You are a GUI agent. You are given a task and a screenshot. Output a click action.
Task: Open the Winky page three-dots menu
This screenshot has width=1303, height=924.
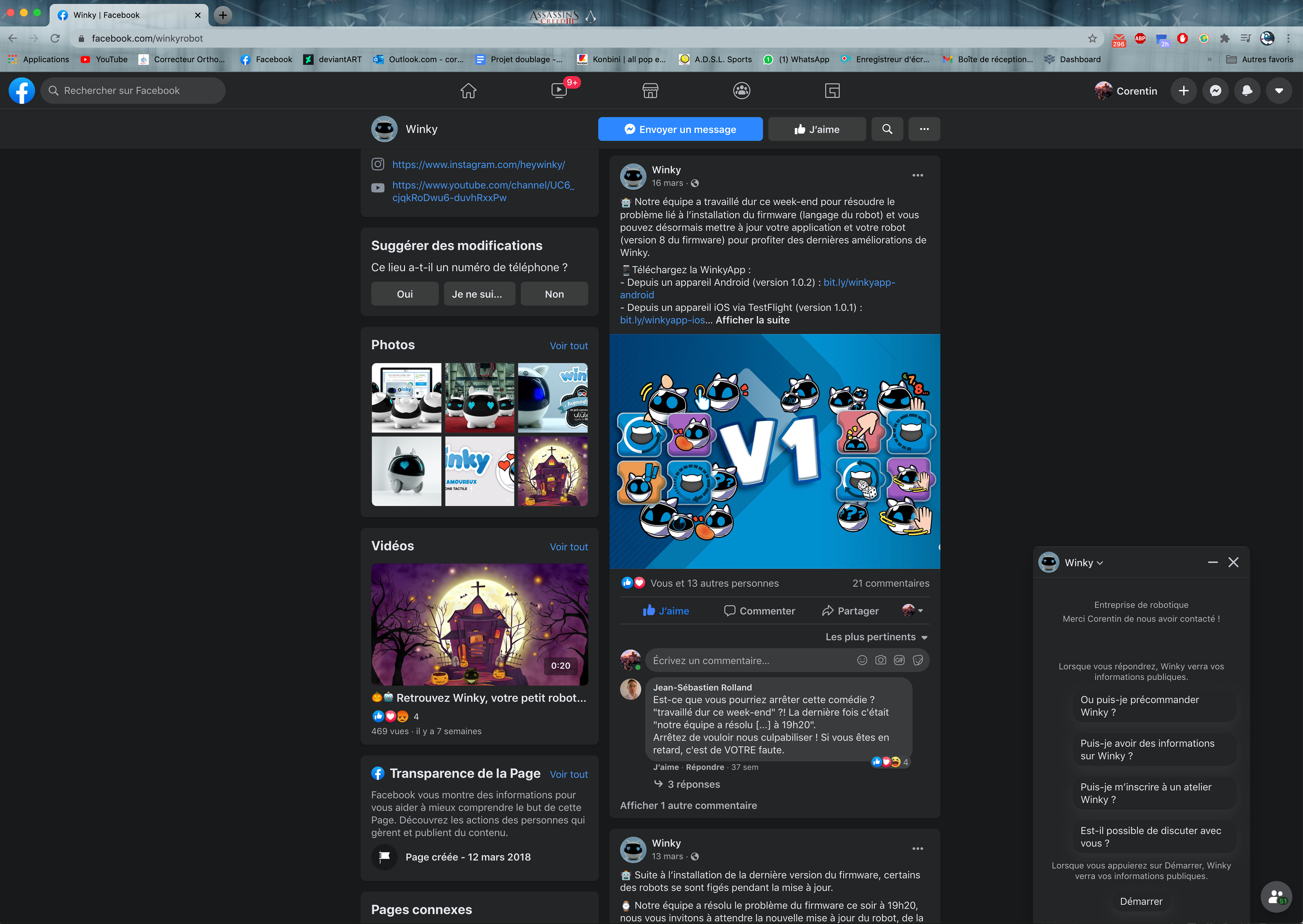tap(924, 129)
